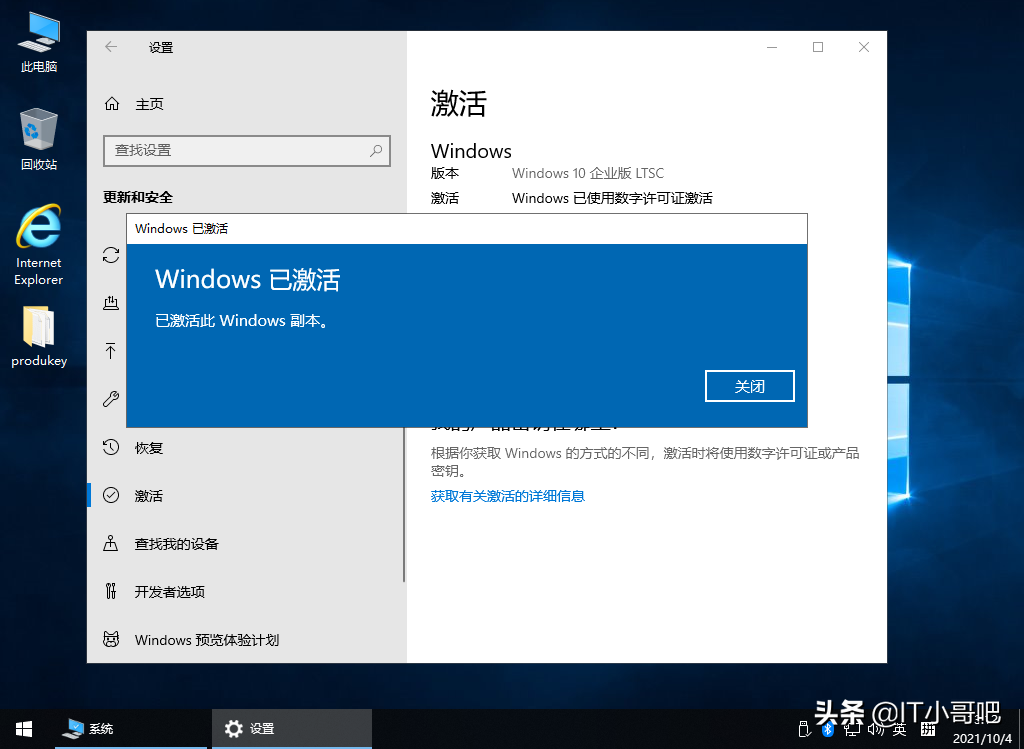This screenshot has height=749, width=1024.
Task: Click the 更新和安全 section heading
Action: coord(138,197)
